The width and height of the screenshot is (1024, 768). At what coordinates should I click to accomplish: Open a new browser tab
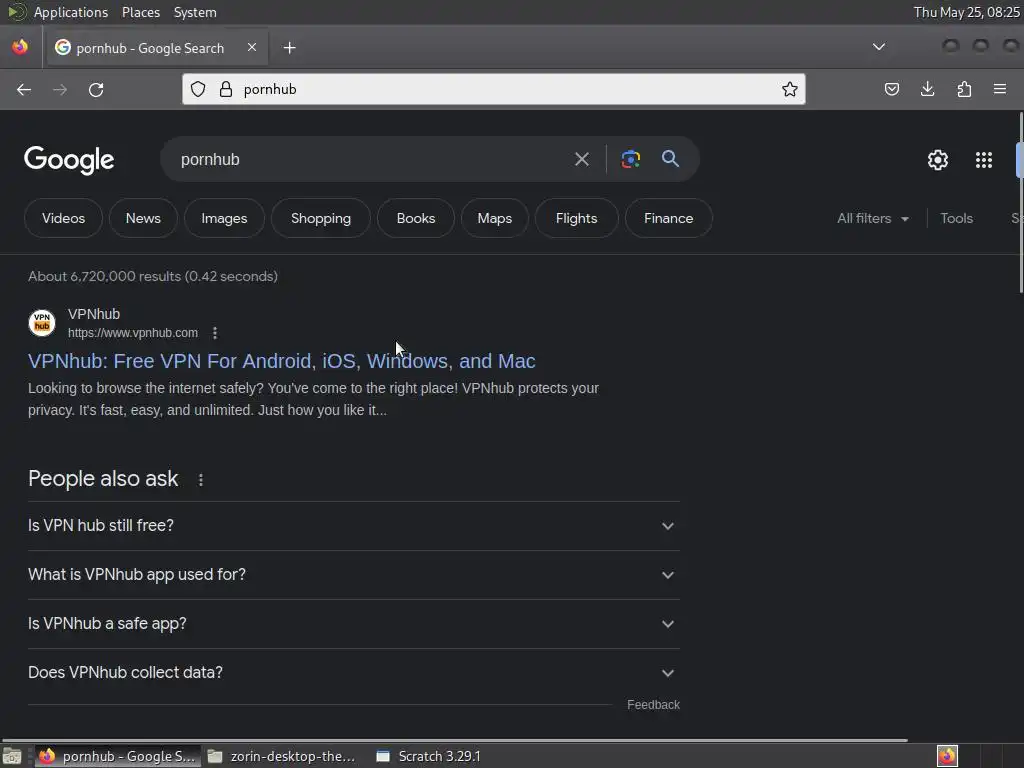point(289,48)
